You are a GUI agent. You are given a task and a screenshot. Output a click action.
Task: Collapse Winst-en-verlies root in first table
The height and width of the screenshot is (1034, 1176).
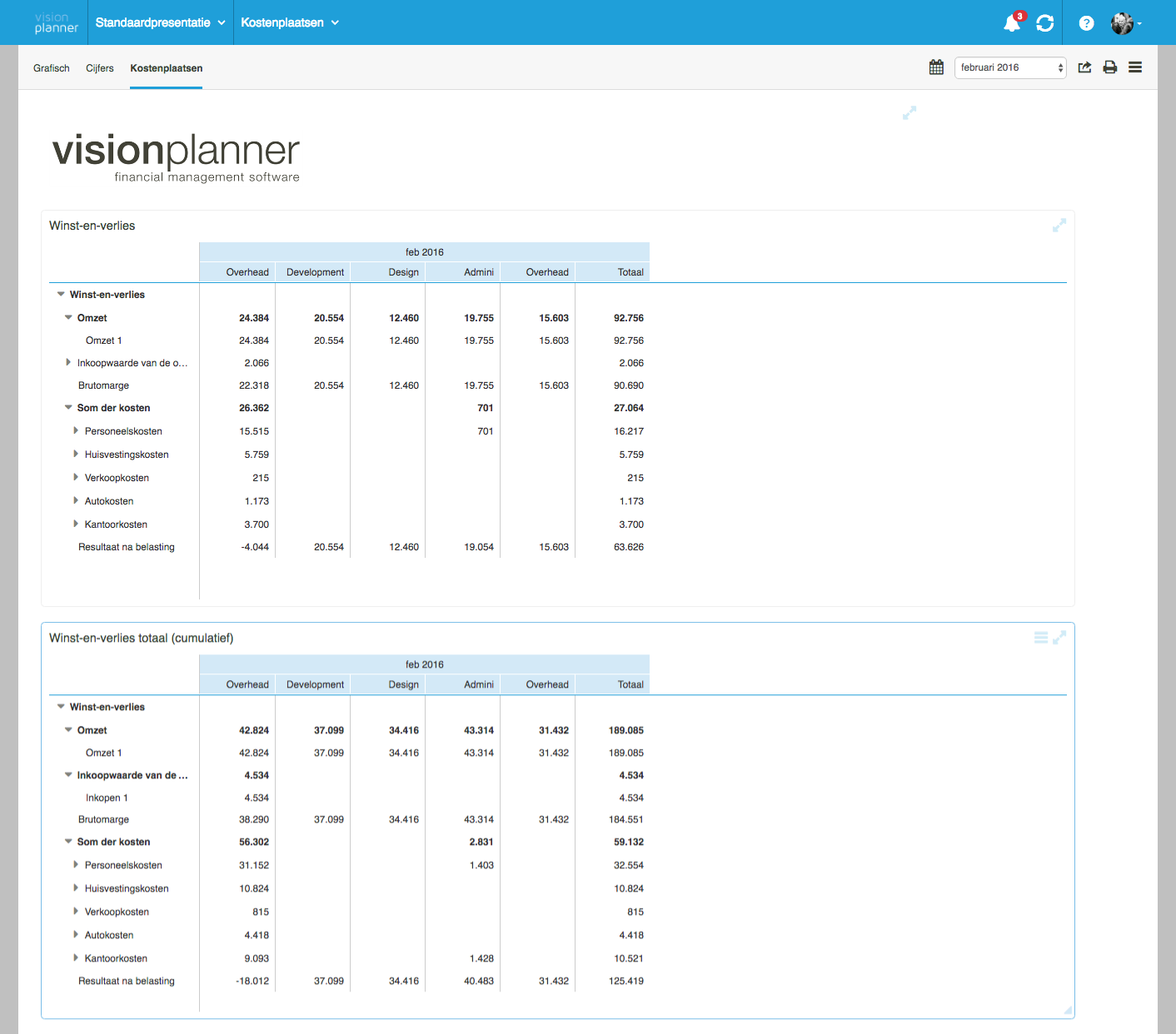(61, 294)
